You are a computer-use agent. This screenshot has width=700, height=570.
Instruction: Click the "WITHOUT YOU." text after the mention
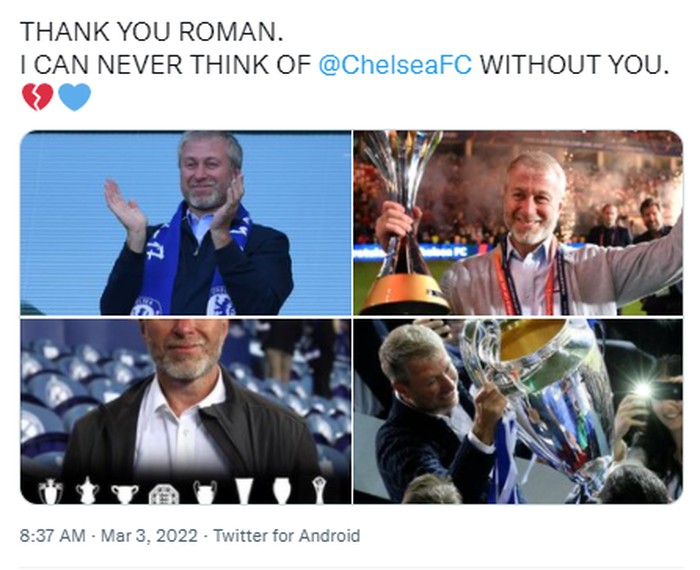pos(572,65)
